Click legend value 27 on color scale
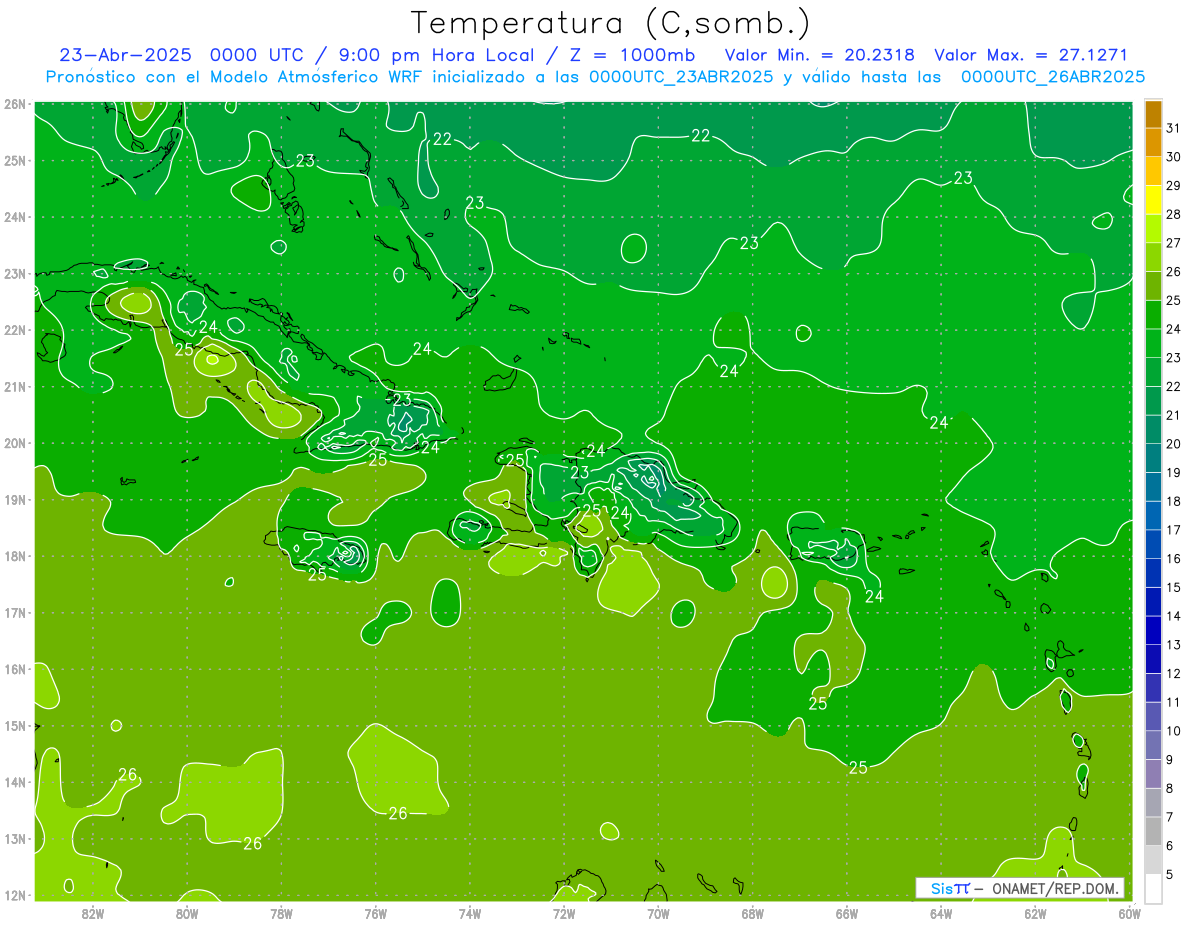This screenshot has width=1200, height=927. pos(1174,242)
